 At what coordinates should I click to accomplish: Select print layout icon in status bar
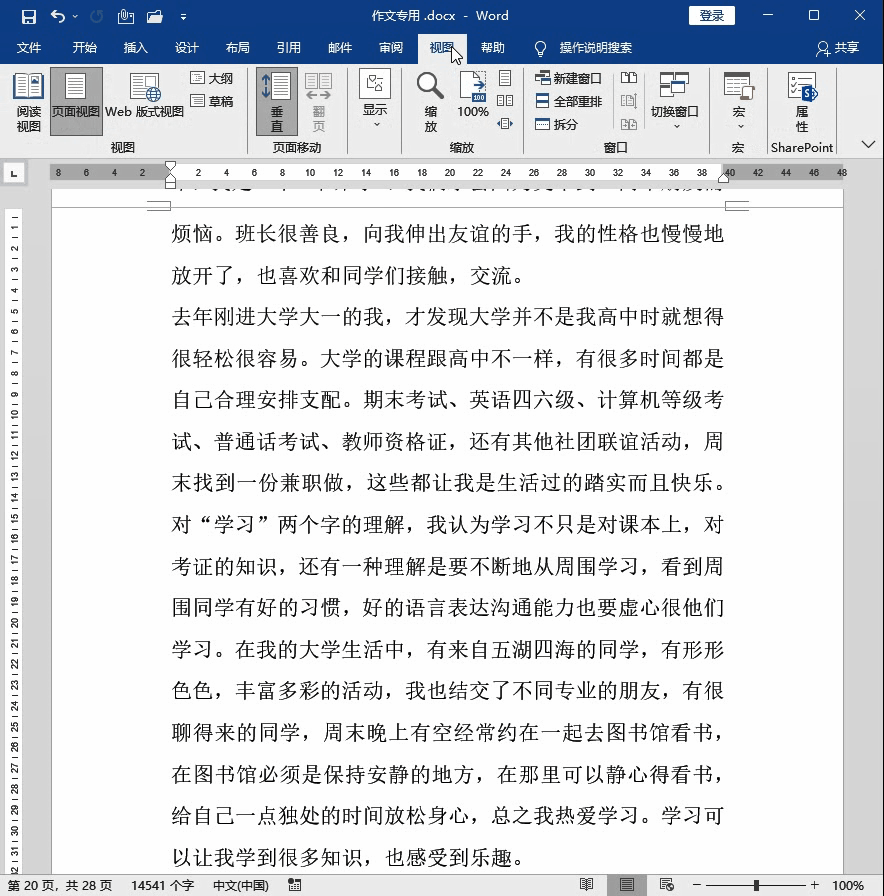tap(627, 885)
